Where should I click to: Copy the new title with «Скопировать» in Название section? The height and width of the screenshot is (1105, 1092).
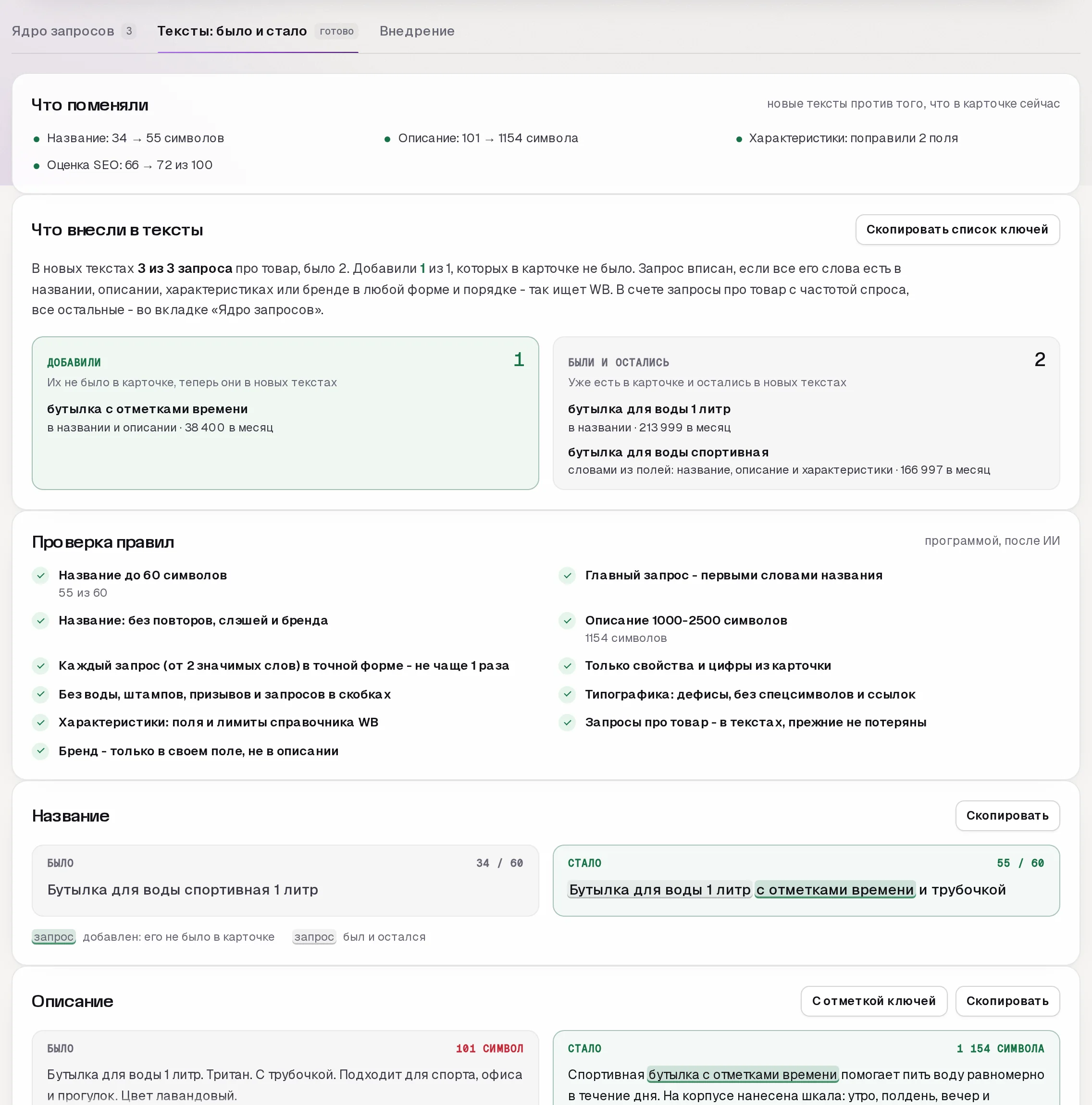point(1007,815)
